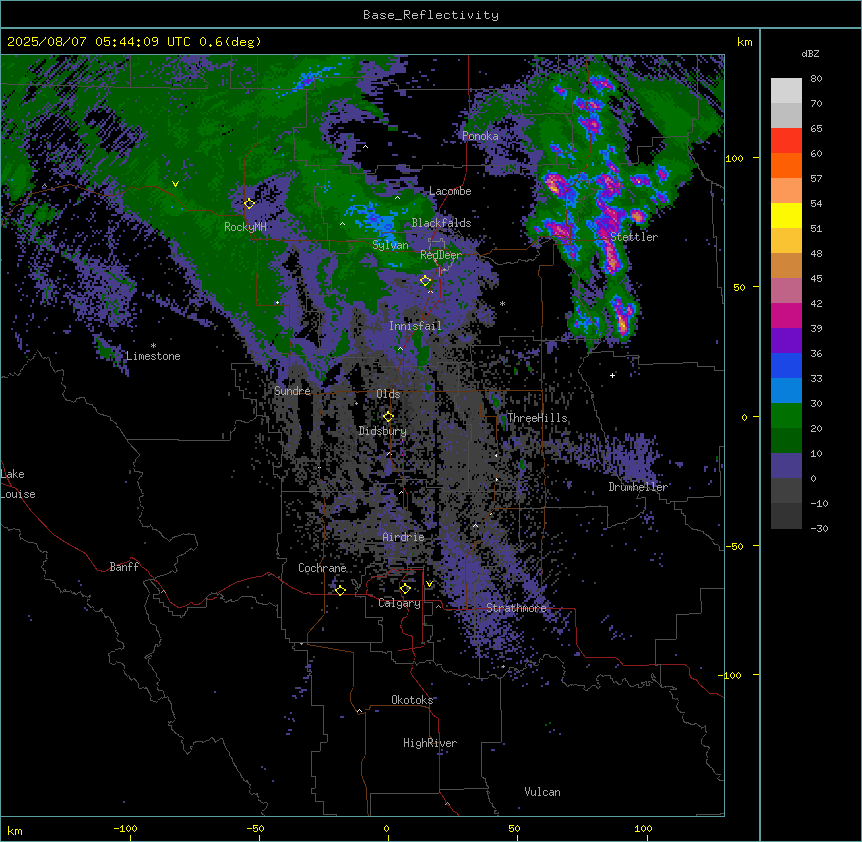Click the Sundre label
Image resolution: width=862 pixels, height=842 pixels.
tap(292, 391)
